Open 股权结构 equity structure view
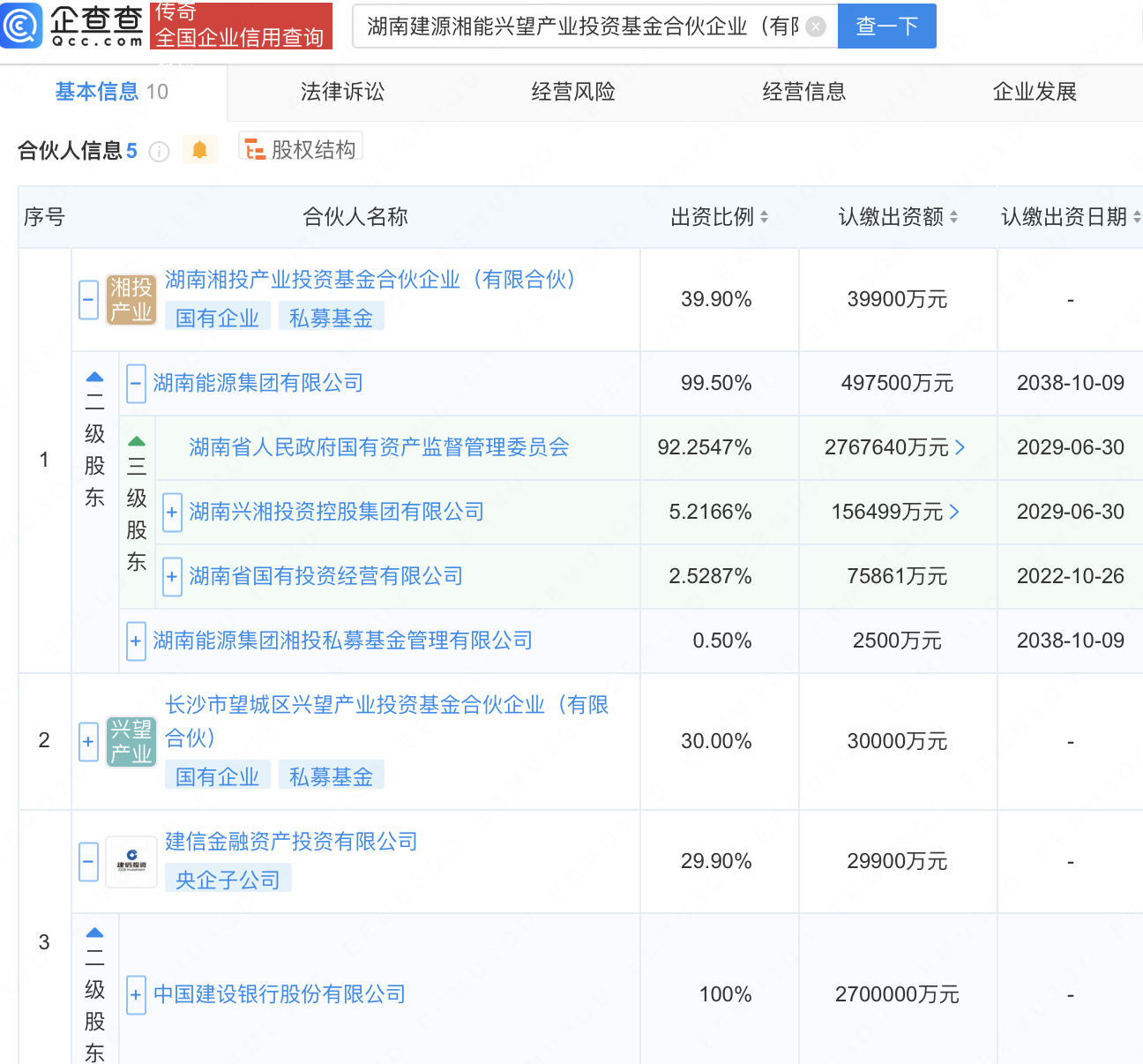The image size is (1143, 1064). (301, 149)
